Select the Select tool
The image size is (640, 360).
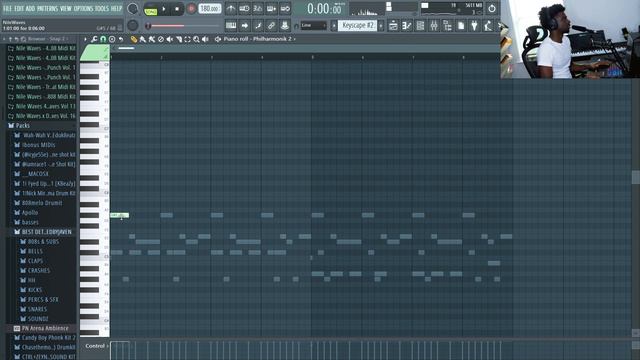click(x=187, y=39)
